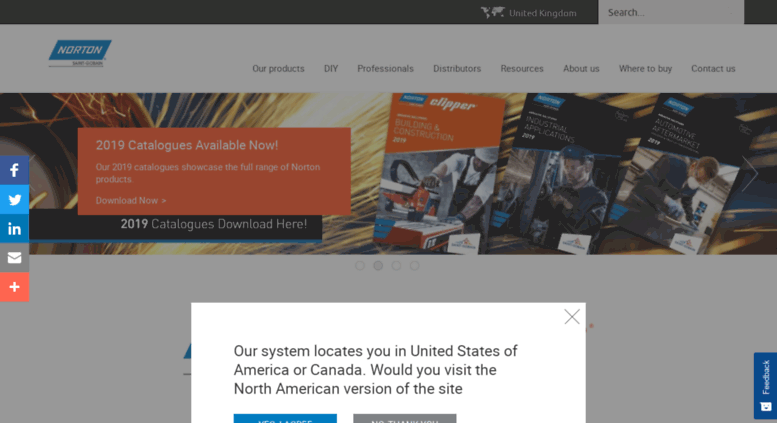Share the page via email icon
The width and height of the screenshot is (777, 423).
(14, 258)
